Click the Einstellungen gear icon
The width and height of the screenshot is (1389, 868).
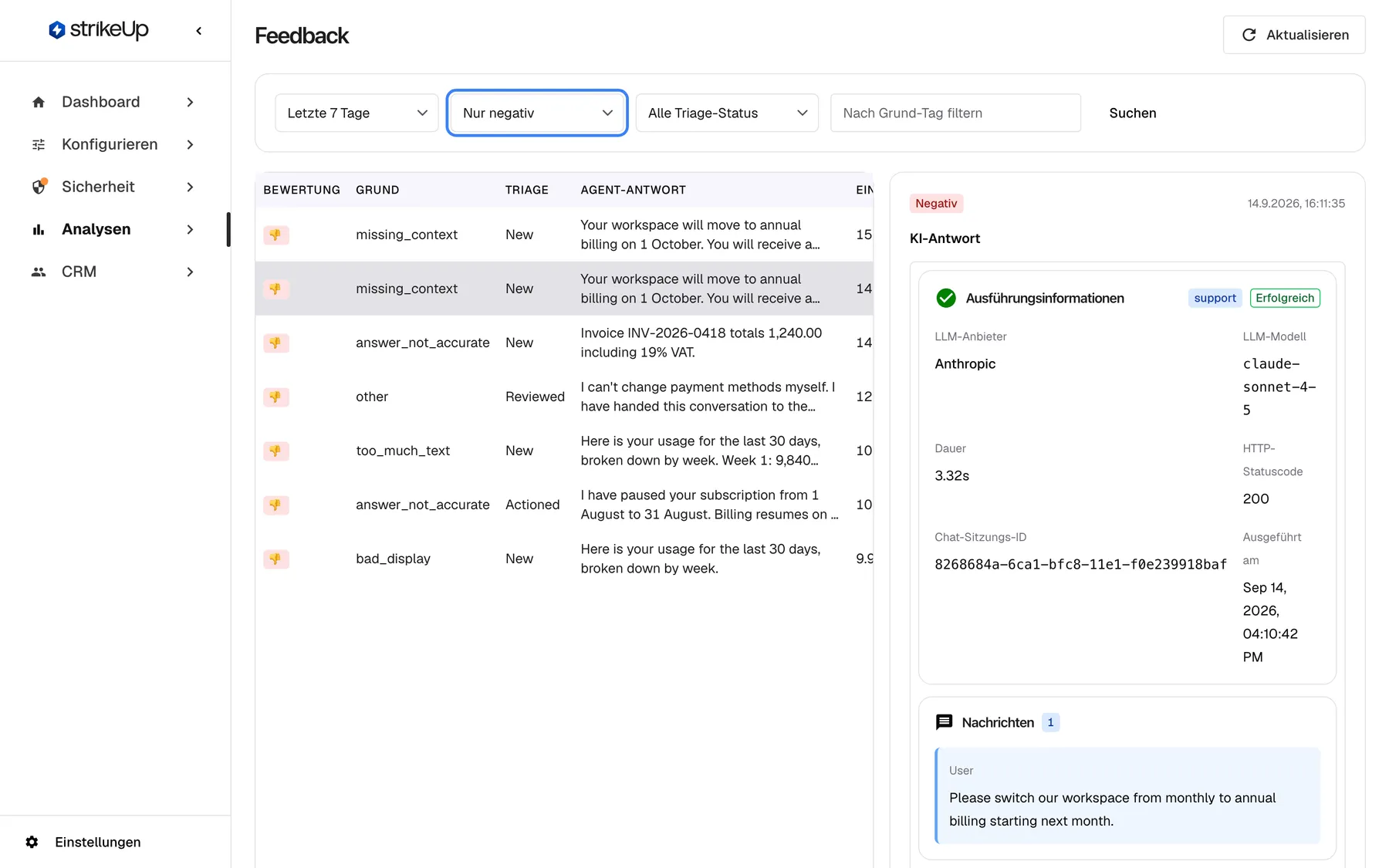tap(32, 842)
